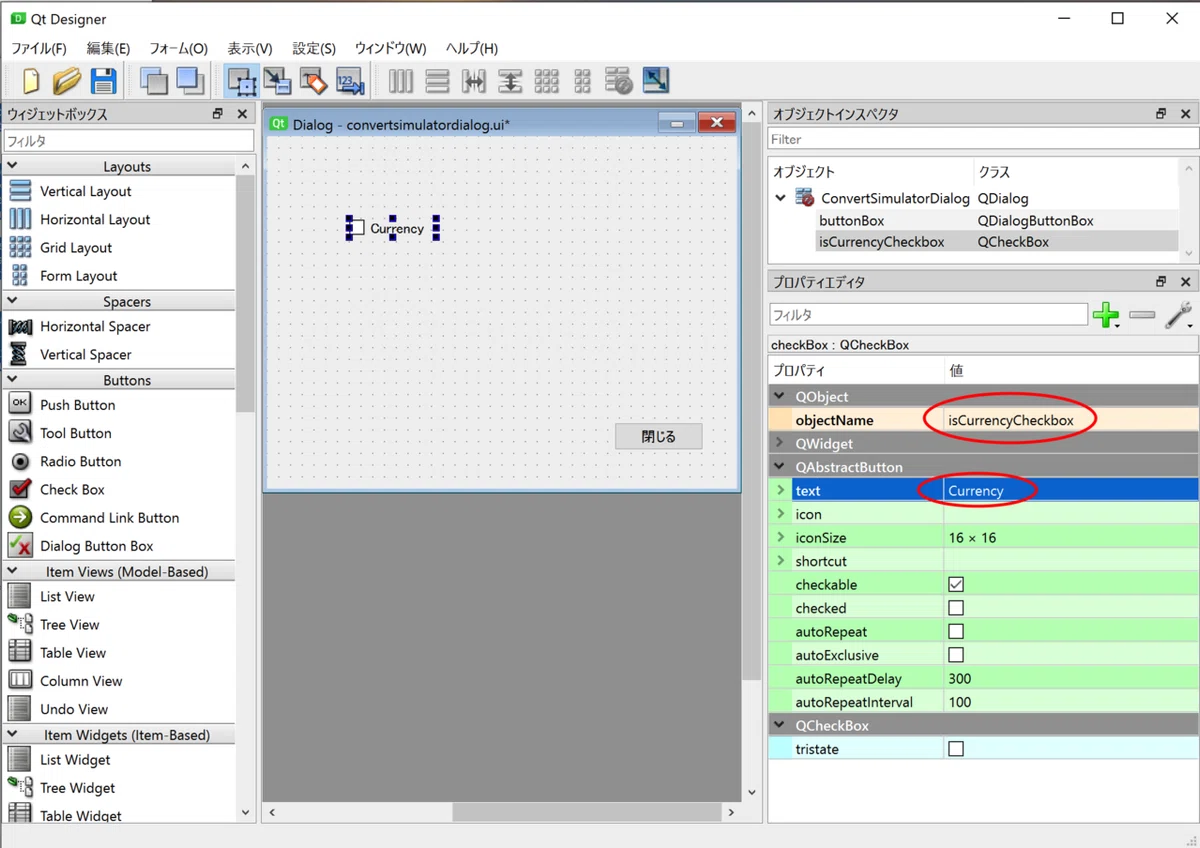Expand the shortcut property row
1200x848 pixels.
(x=781, y=561)
